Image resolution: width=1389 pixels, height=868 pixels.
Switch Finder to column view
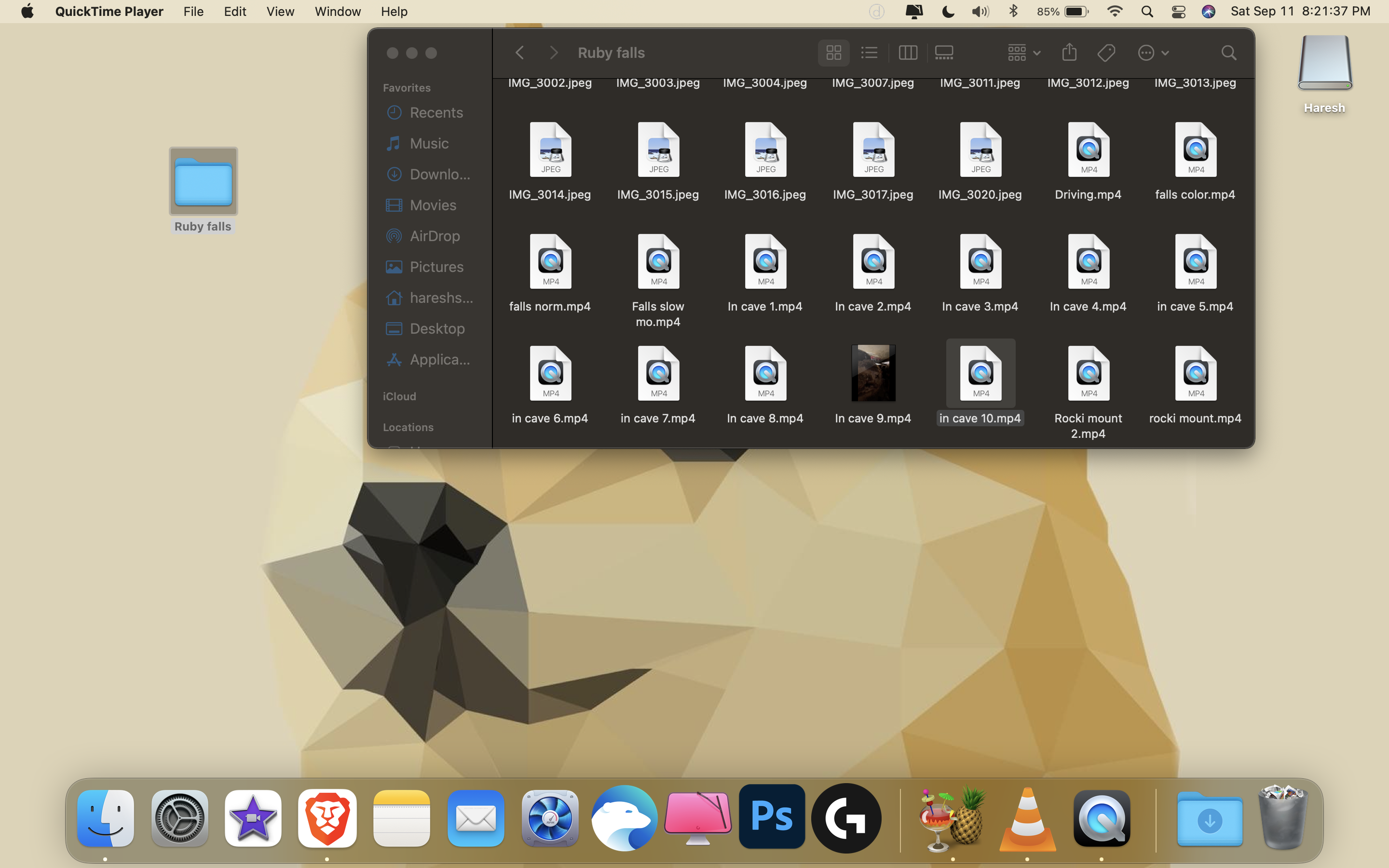click(908, 53)
